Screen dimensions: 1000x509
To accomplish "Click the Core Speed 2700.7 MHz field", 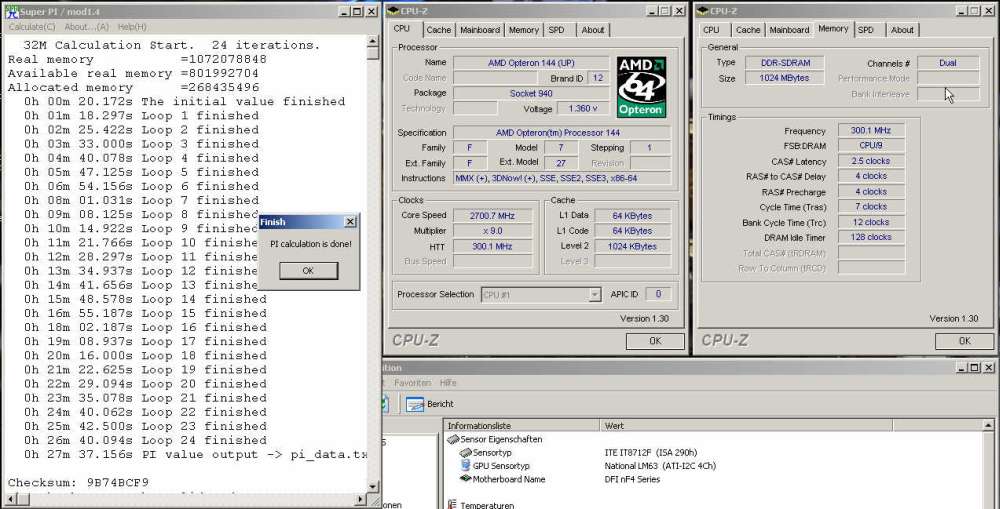I will tap(492, 216).
